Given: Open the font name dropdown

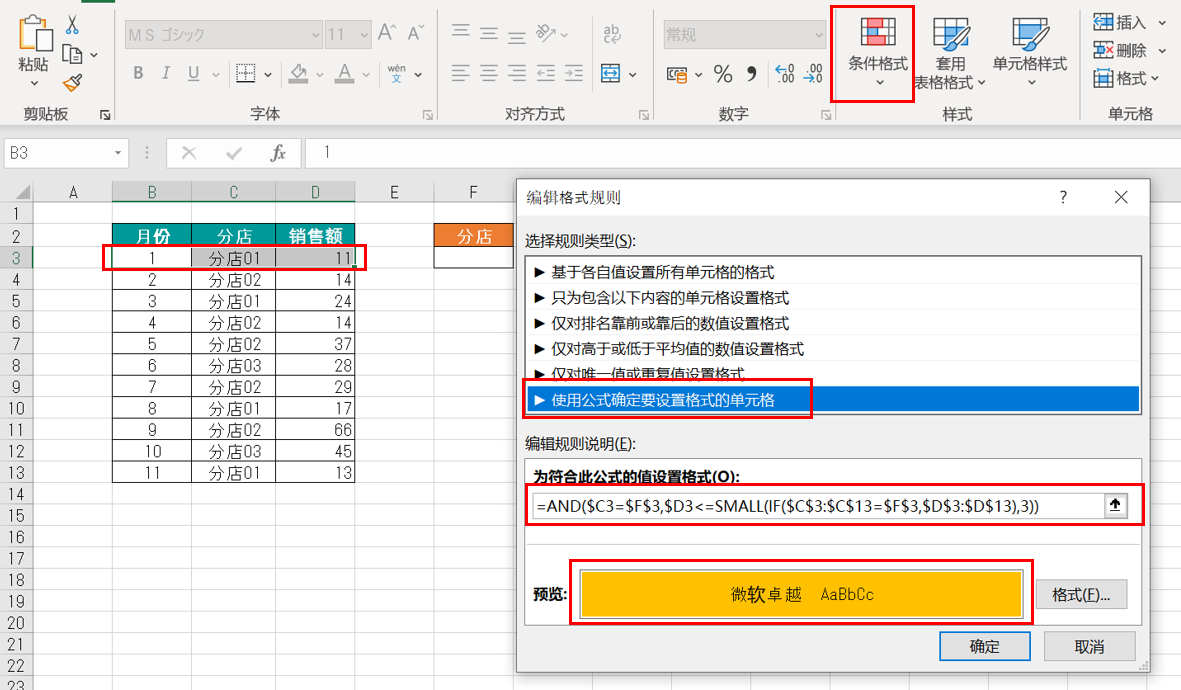Looking at the screenshot, I should tap(316, 35).
